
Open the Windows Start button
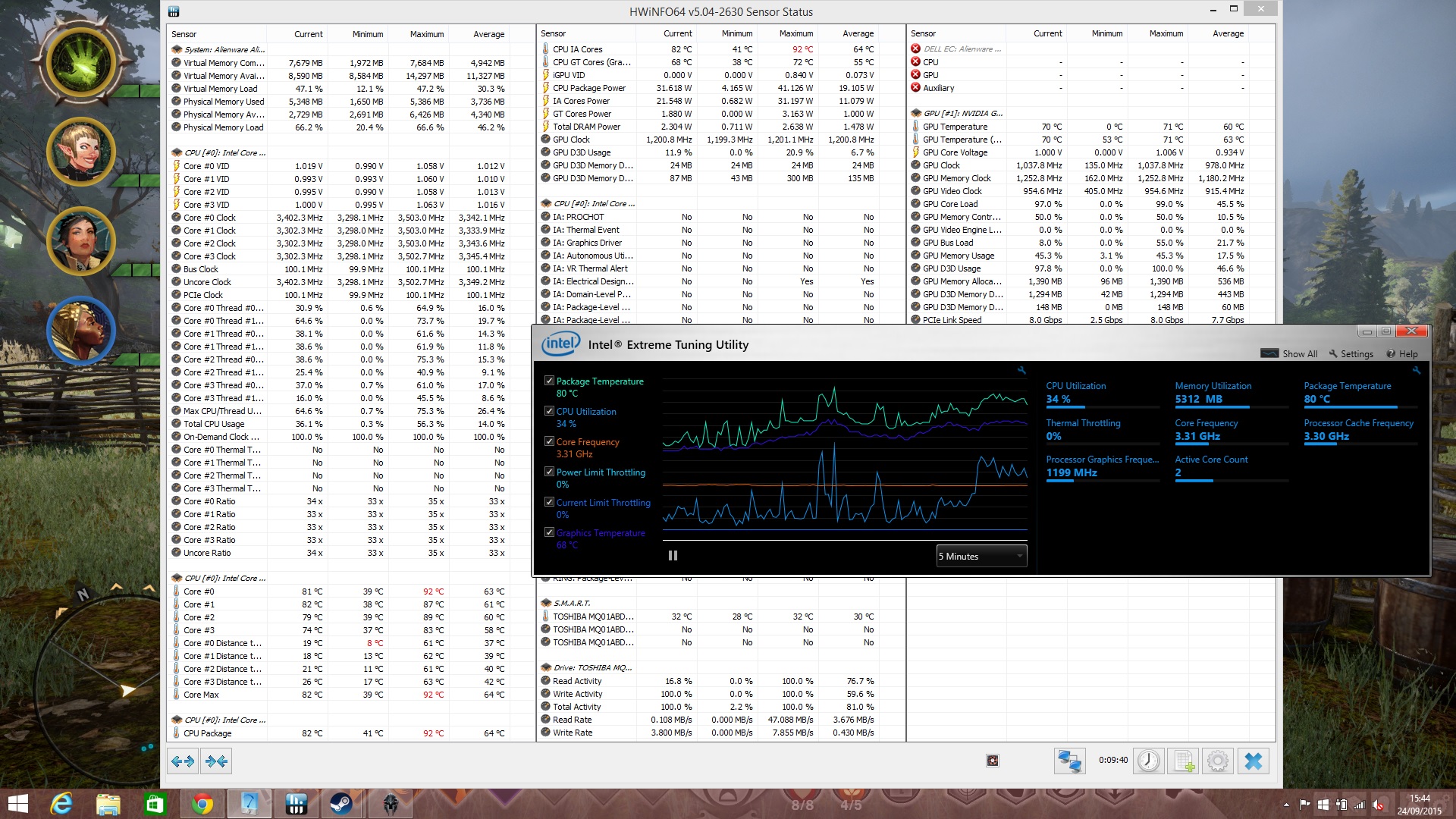(x=17, y=804)
